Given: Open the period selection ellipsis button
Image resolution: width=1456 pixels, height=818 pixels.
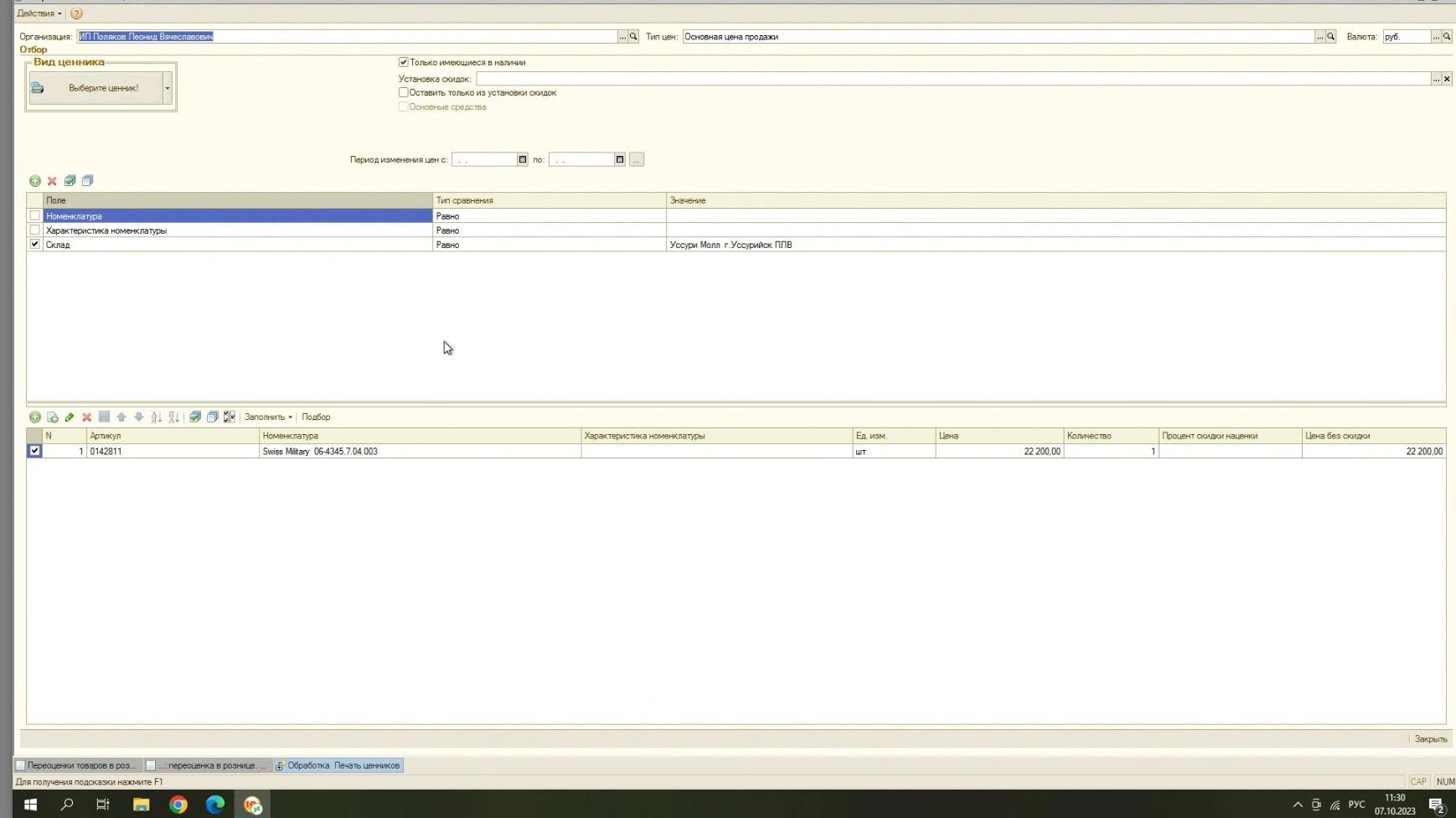Looking at the screenshot, I should pyautogui.click(x=637, y=159).
